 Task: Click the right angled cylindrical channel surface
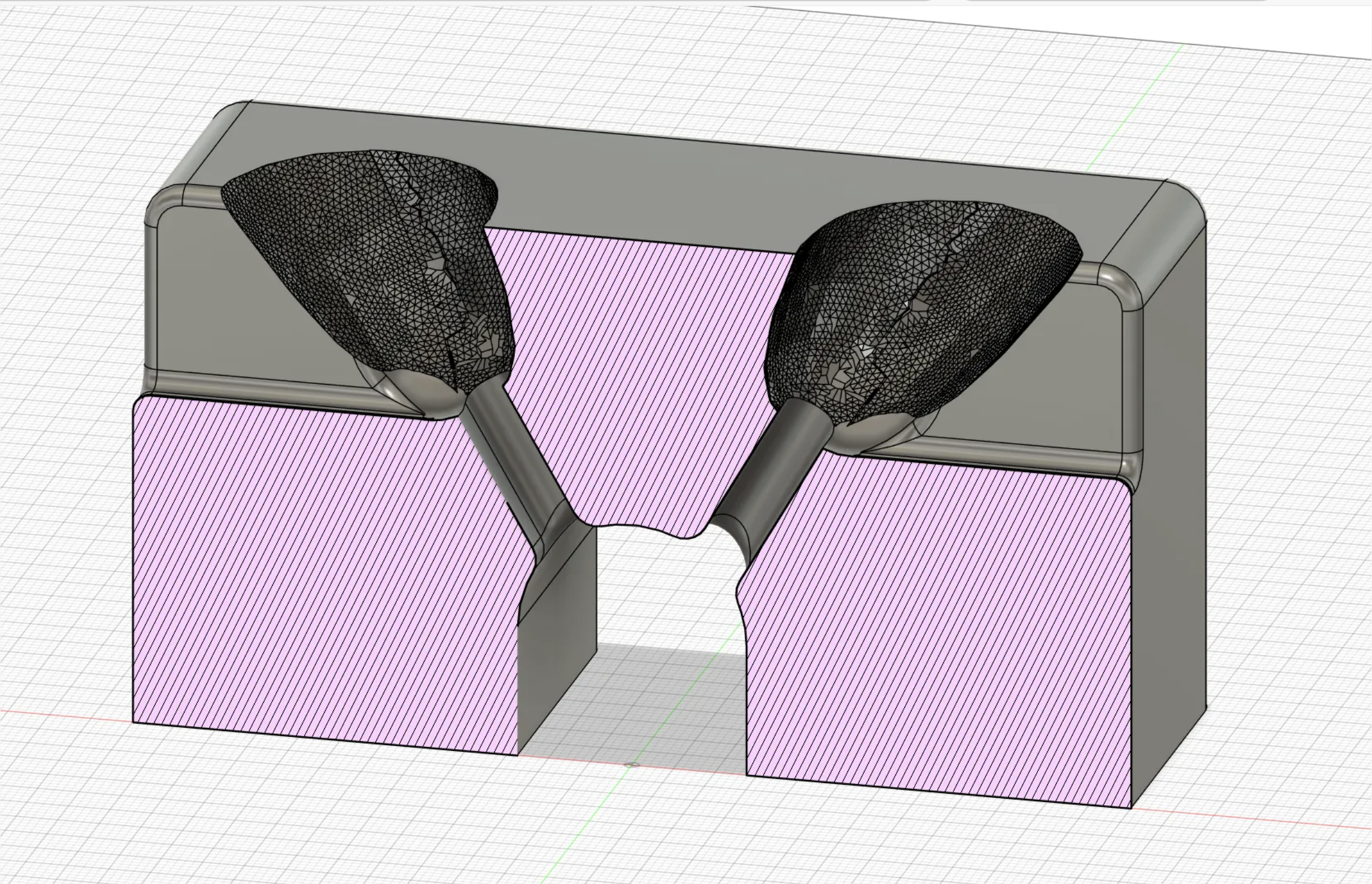point(774,472)
